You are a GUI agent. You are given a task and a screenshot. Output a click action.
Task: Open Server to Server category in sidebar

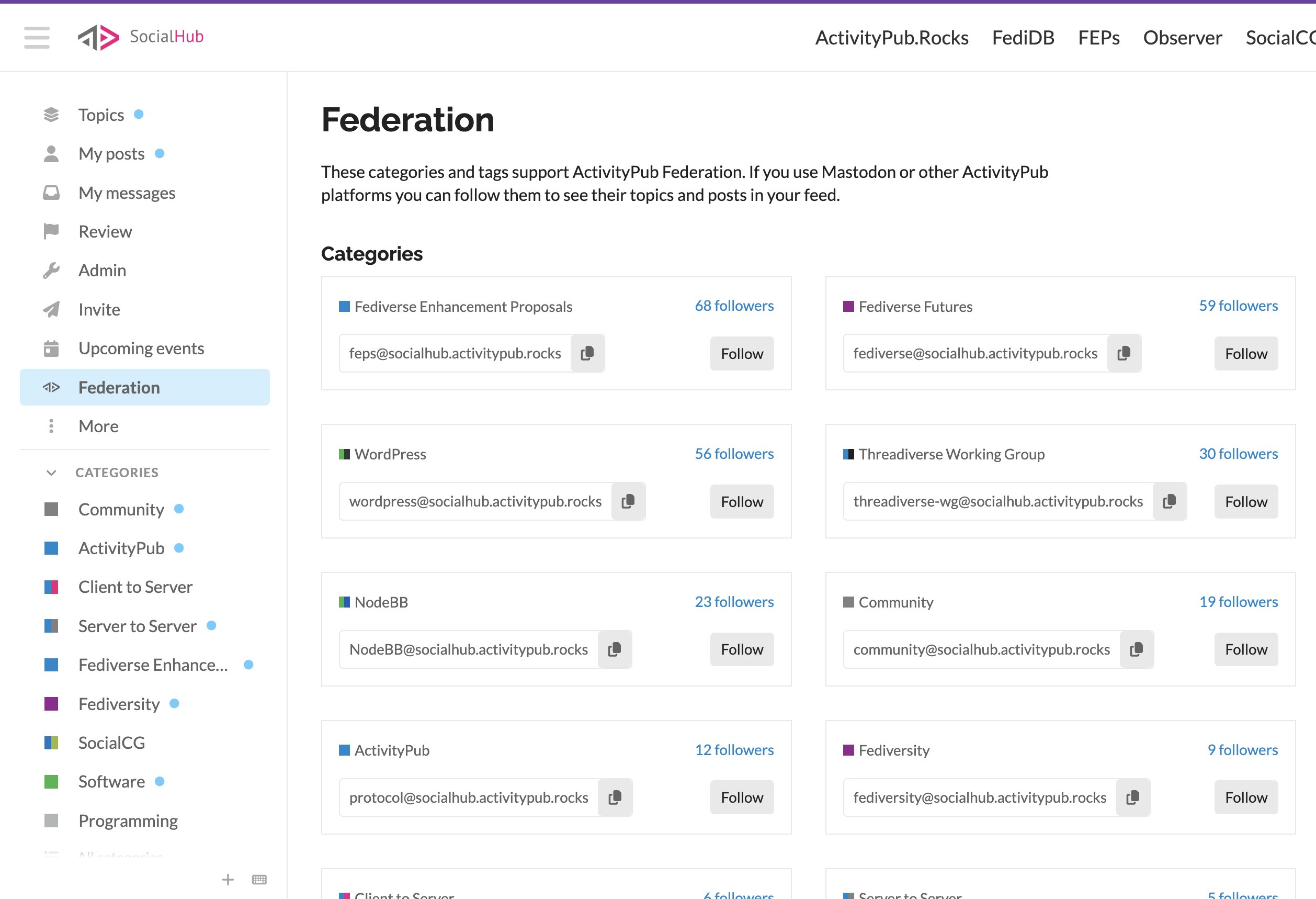tap(144, 626)
